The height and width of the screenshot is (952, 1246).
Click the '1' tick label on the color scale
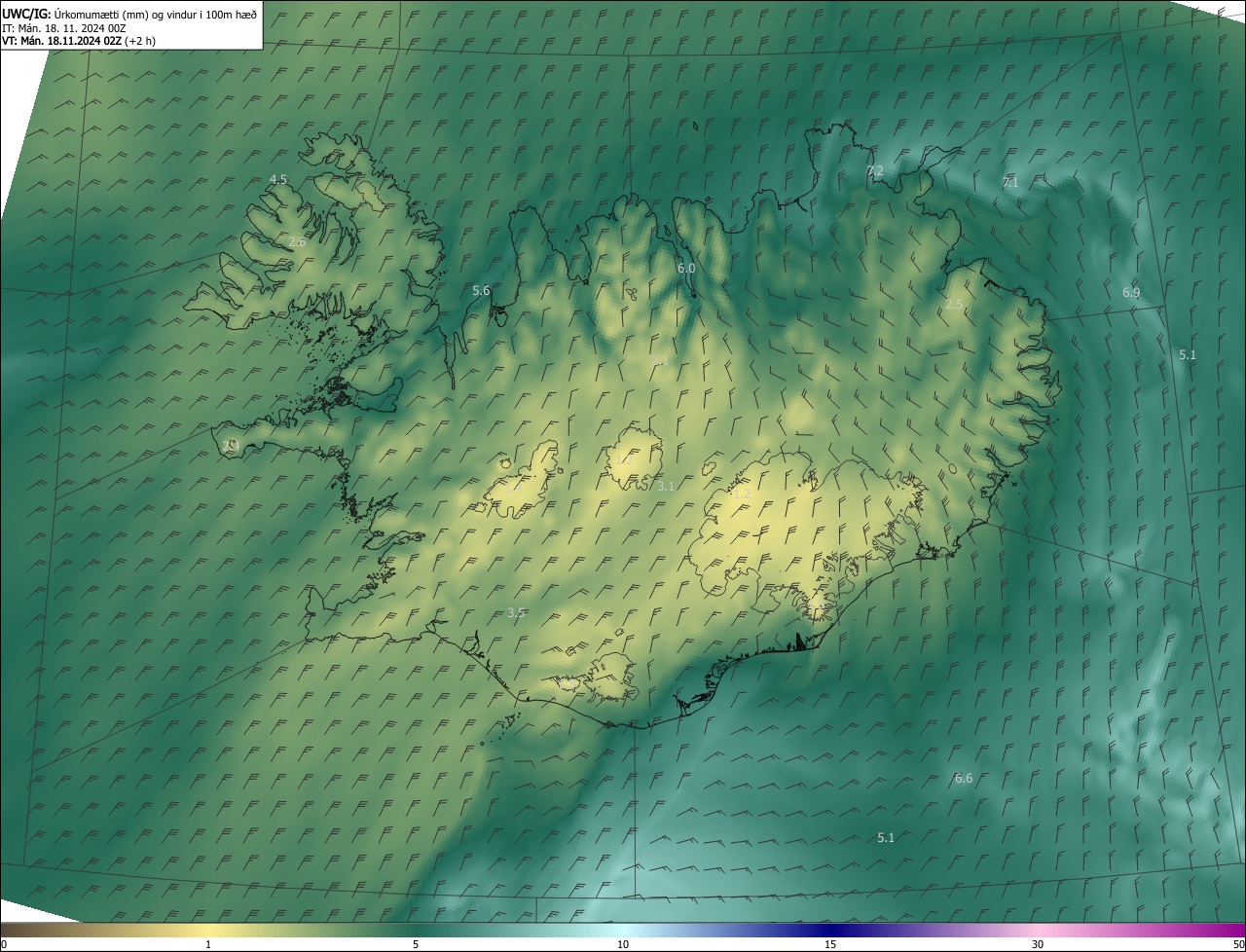point(208,944)
